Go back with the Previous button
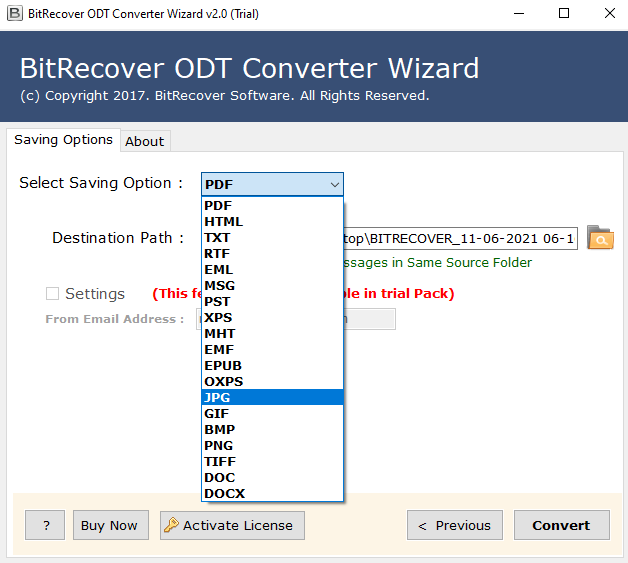 click(455, 525)
